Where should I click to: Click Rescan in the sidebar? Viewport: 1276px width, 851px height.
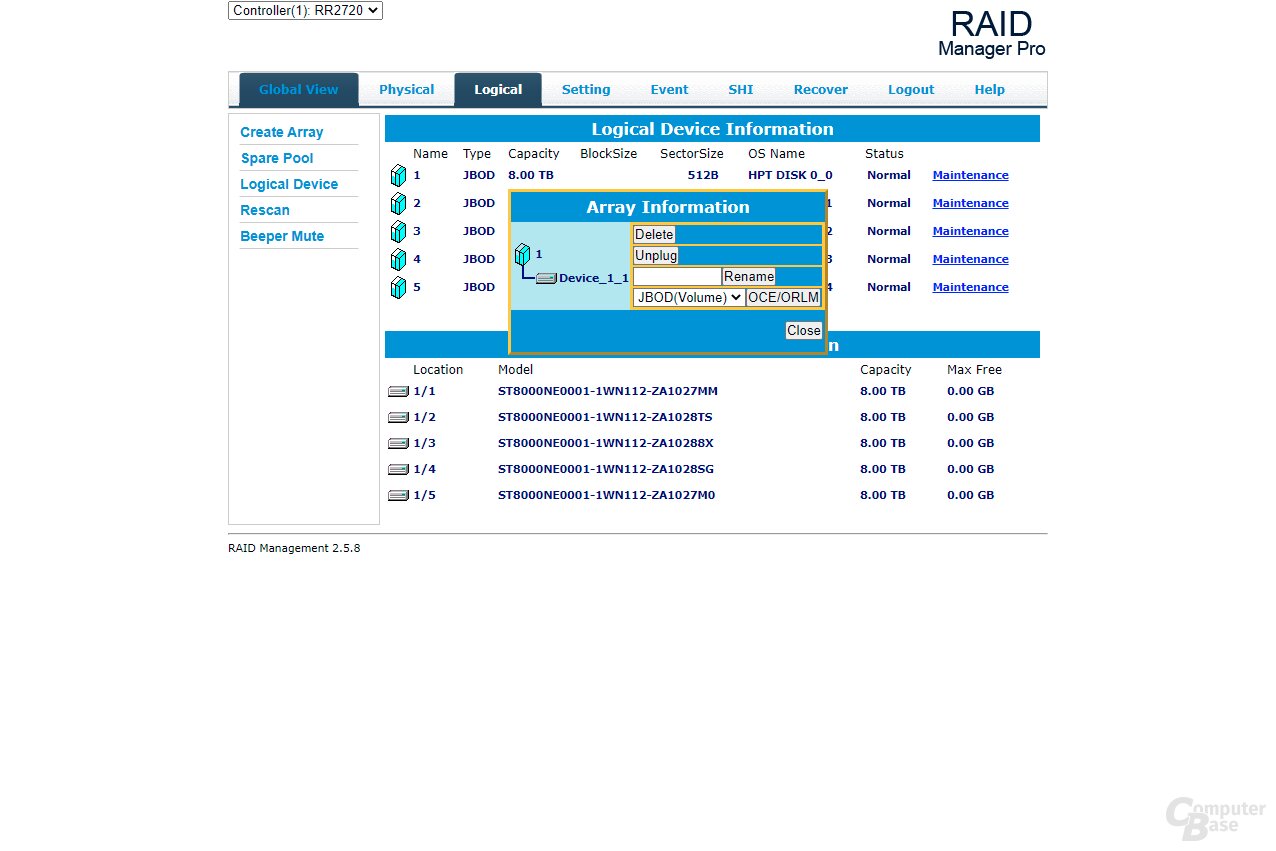click(x=265, y=210)
